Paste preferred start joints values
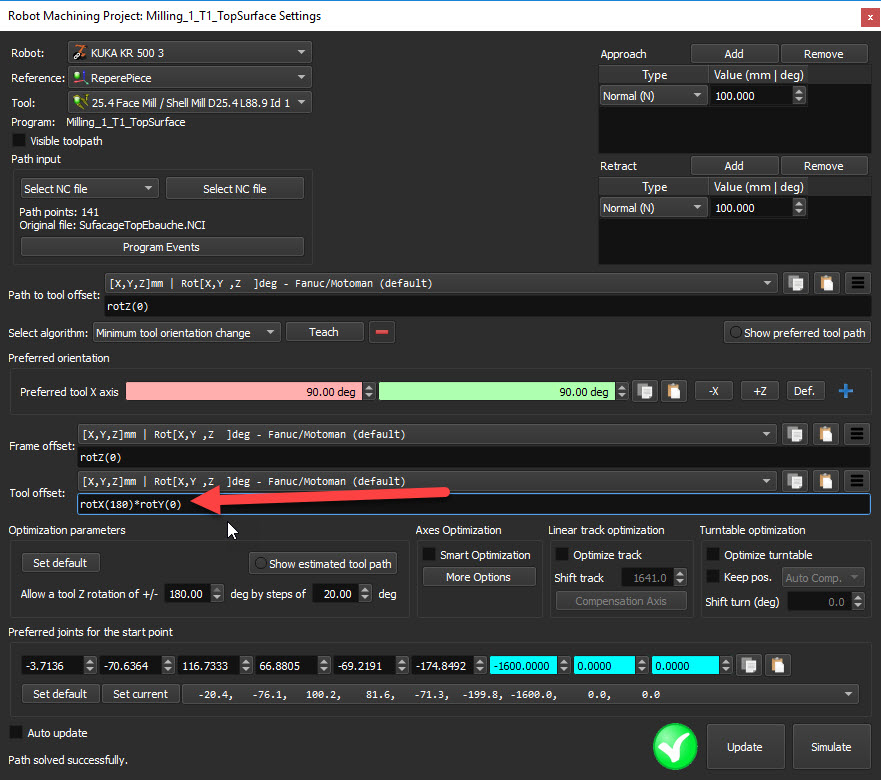Viewport: 881px width, 780px height. (778, 665)
